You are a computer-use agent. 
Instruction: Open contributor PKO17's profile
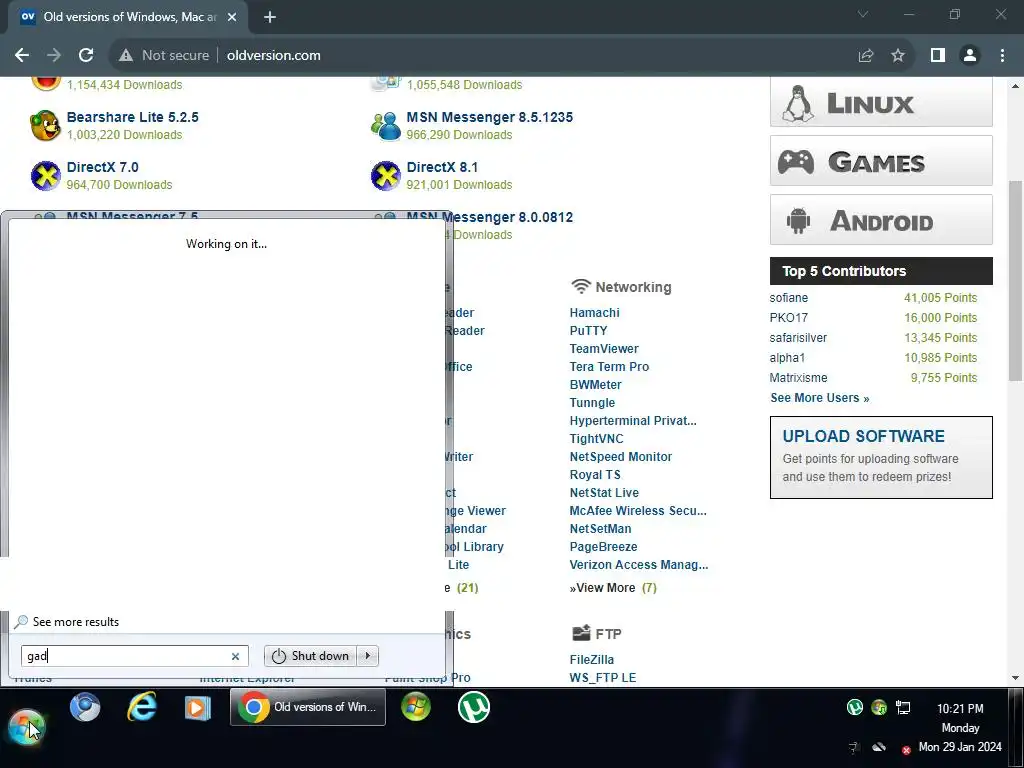coord(789,318)
